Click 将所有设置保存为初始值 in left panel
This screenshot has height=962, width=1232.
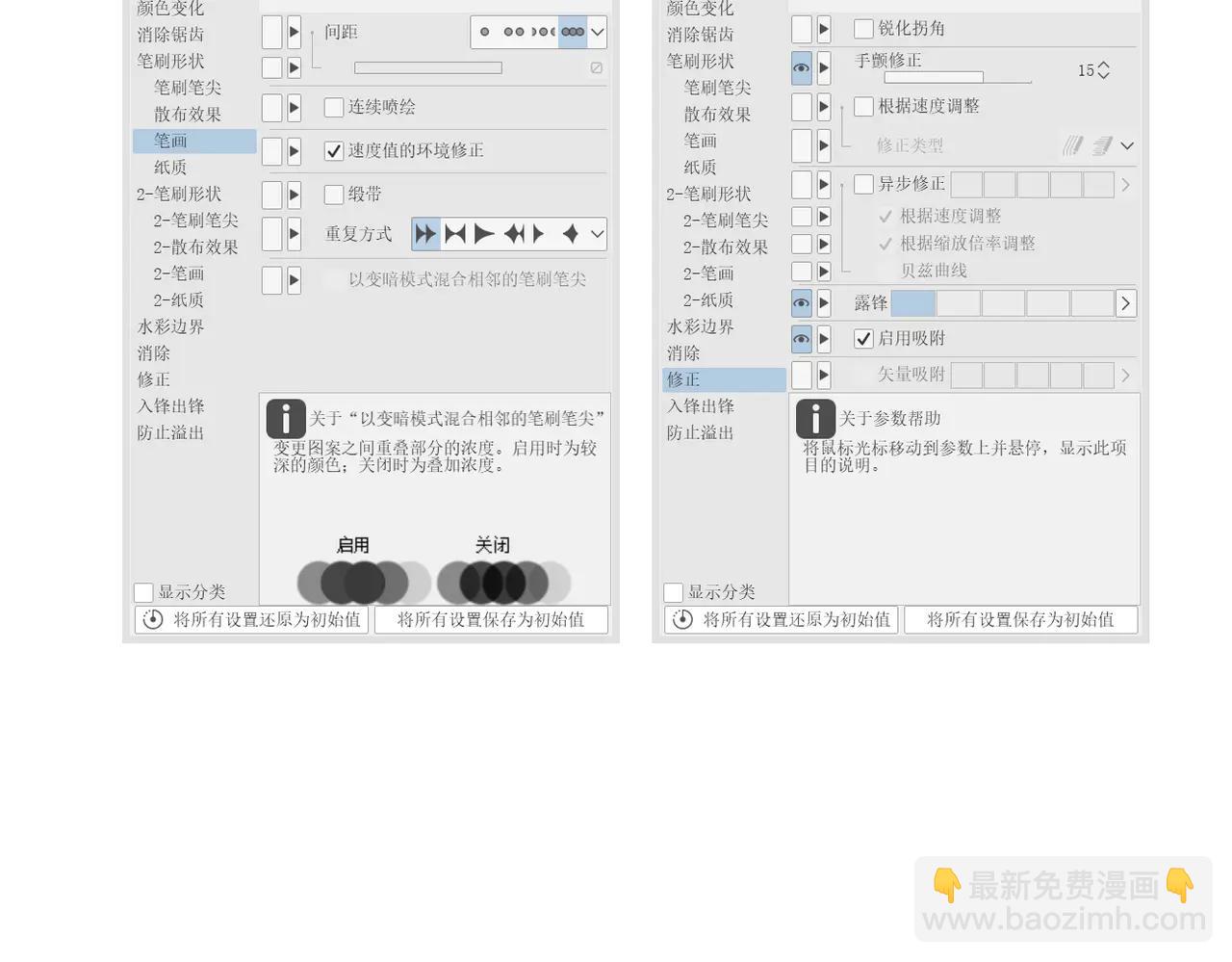pyautogui.click(x=491, y=619)
